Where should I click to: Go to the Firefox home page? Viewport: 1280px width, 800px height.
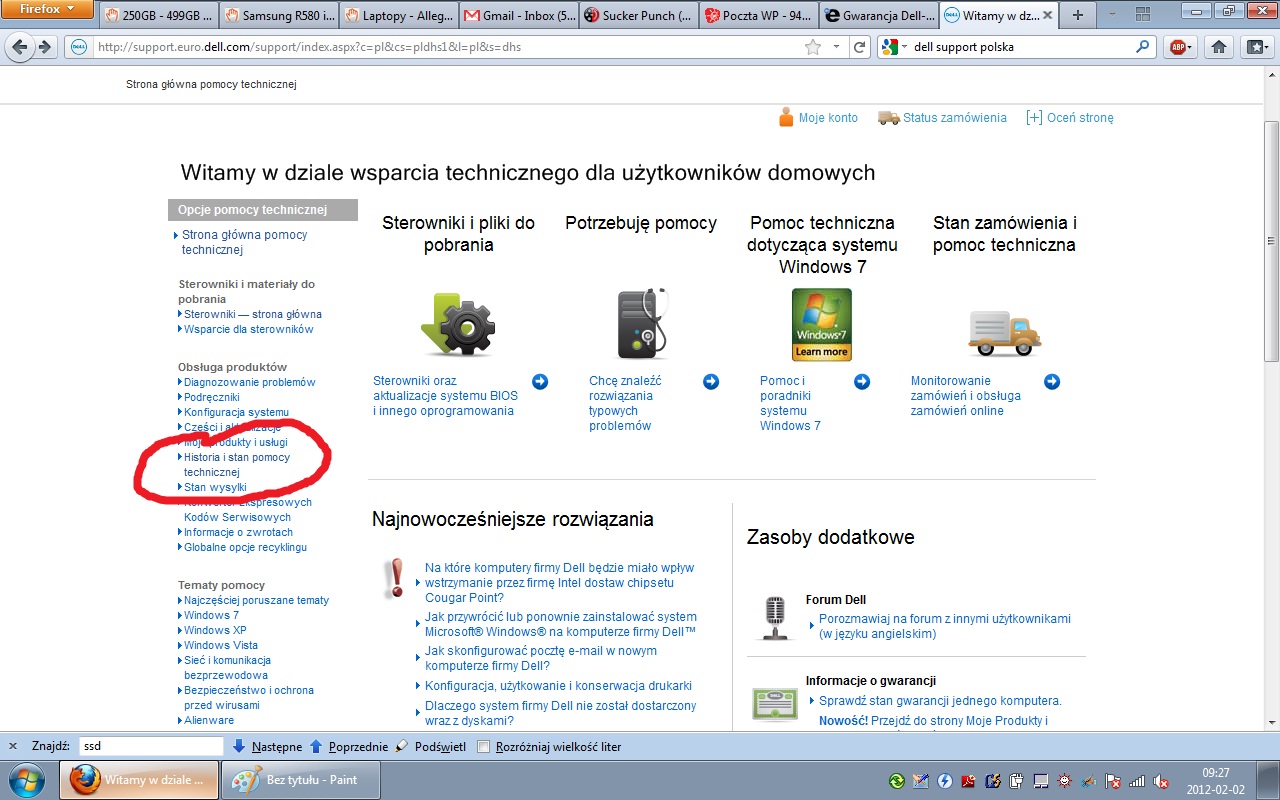tap(1219, 47)
